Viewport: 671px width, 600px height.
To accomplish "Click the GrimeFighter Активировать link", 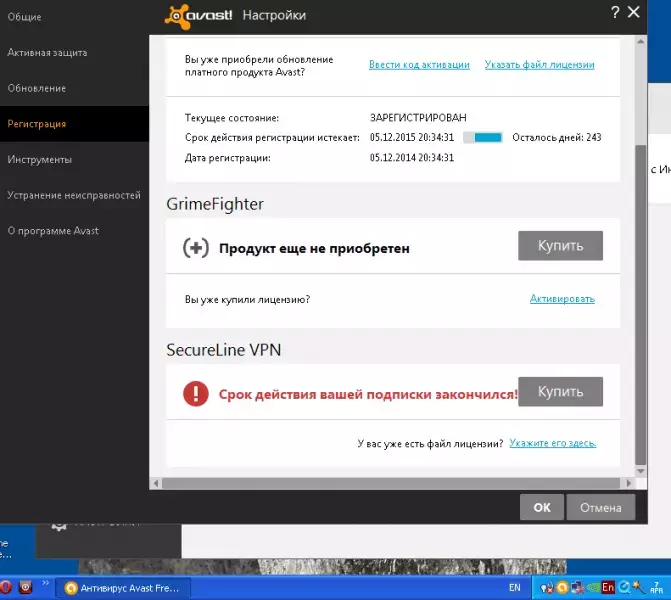I will point(562,299).
